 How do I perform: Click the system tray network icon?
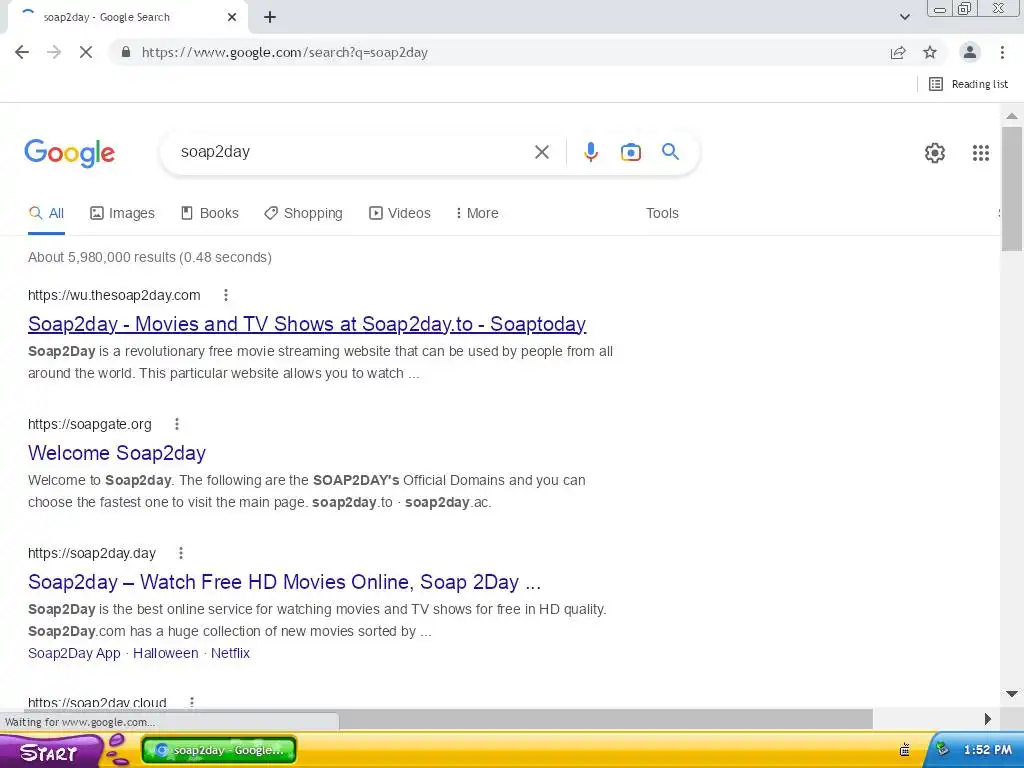[x=942, y=750]
